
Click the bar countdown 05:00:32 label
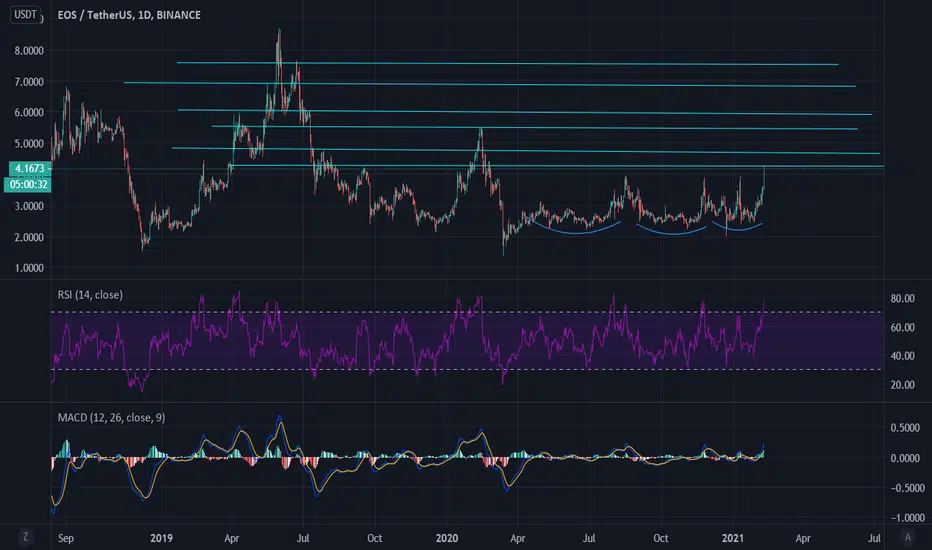pyautogui.click(x=28, y=184)
